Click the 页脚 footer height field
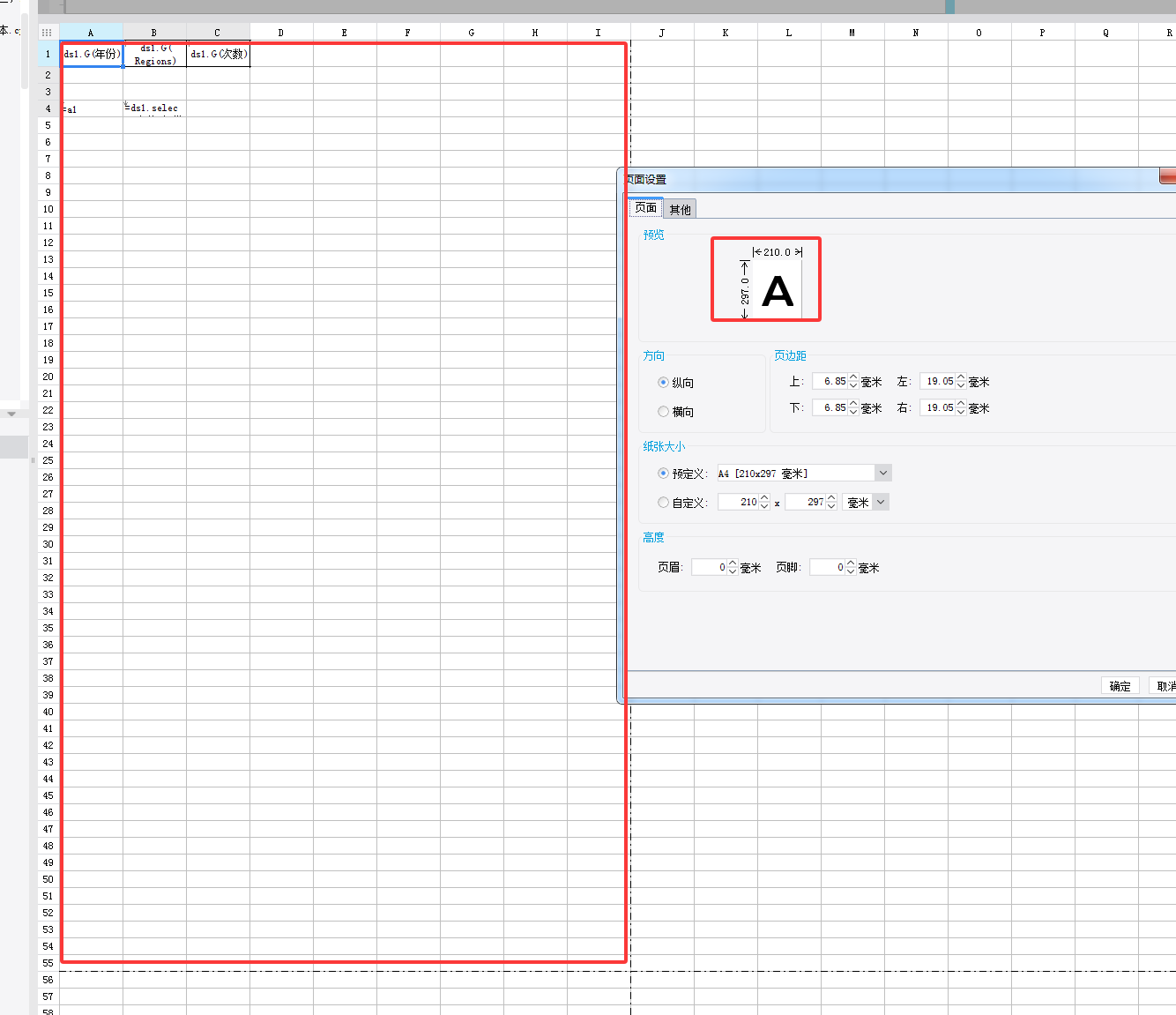 tap(827, 567)
